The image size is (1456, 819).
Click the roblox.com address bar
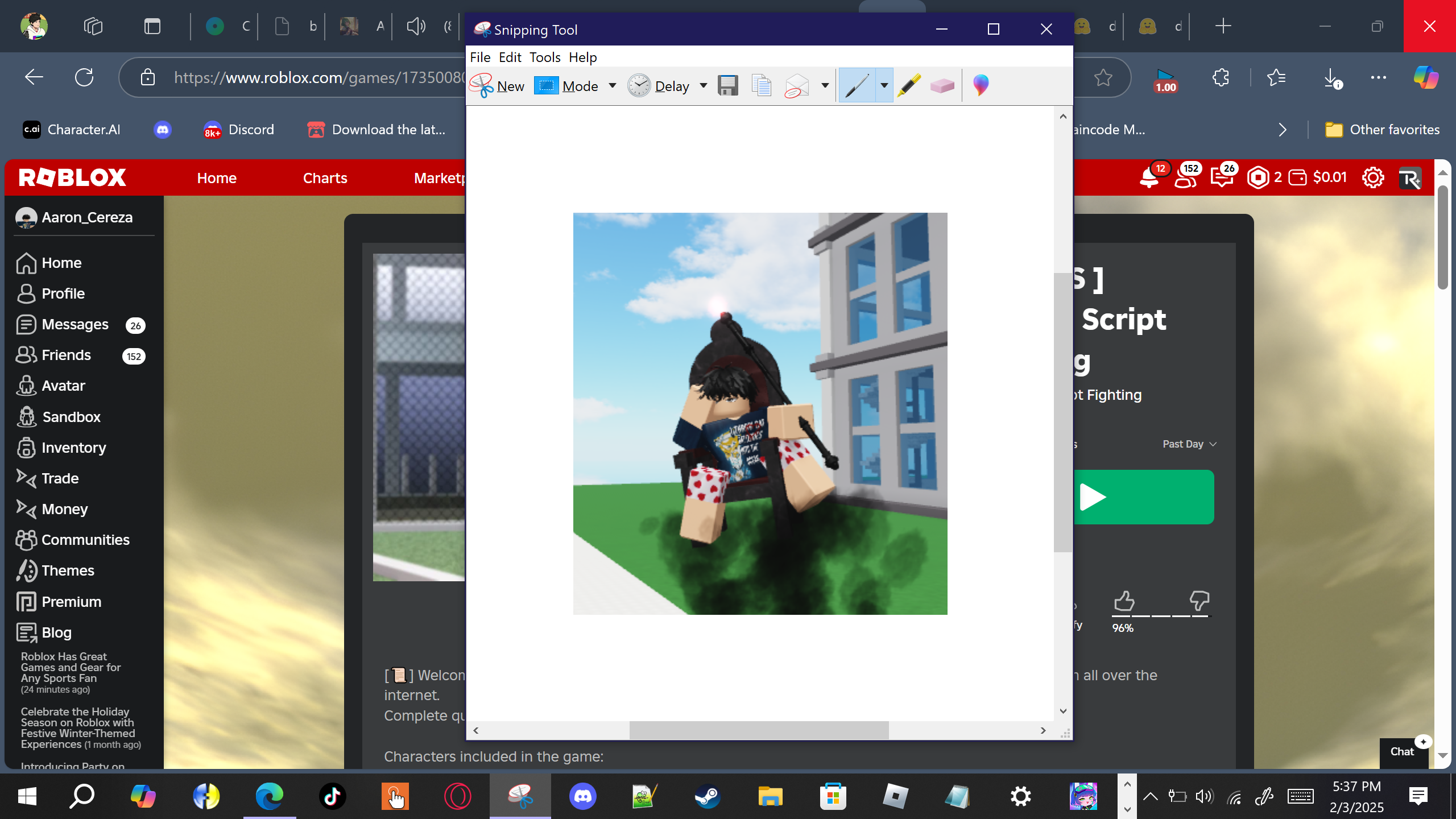coord(318,77)
